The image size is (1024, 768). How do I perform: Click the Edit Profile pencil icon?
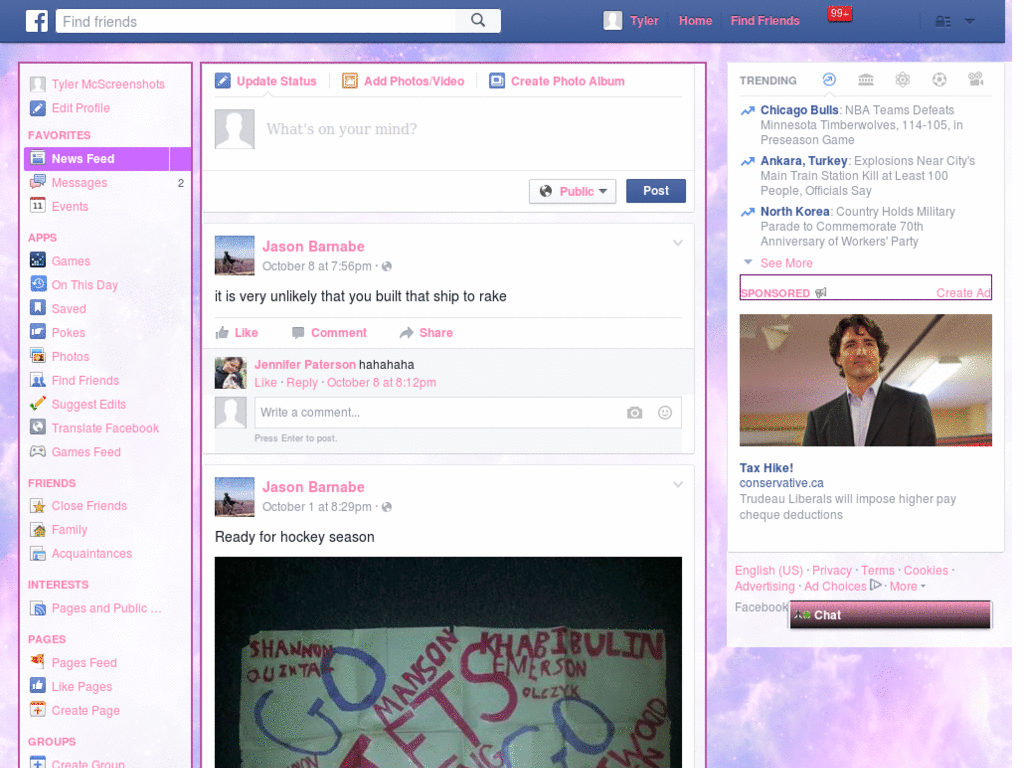tap(38, 108)
